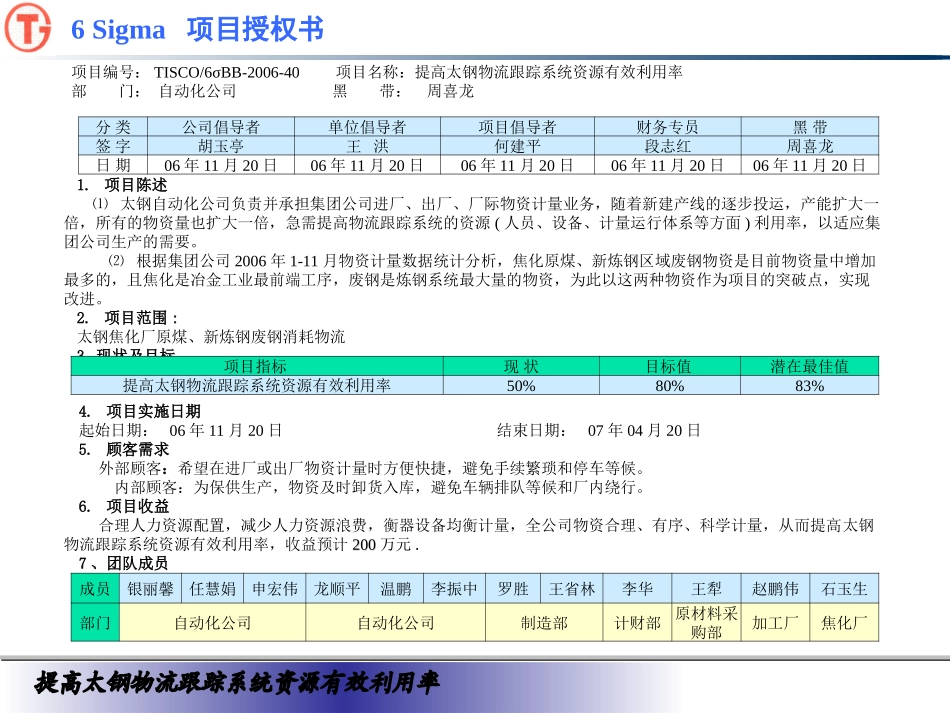950x713 pixels.
Task: Click team member '申宏伟'
Action: (275, 588)
